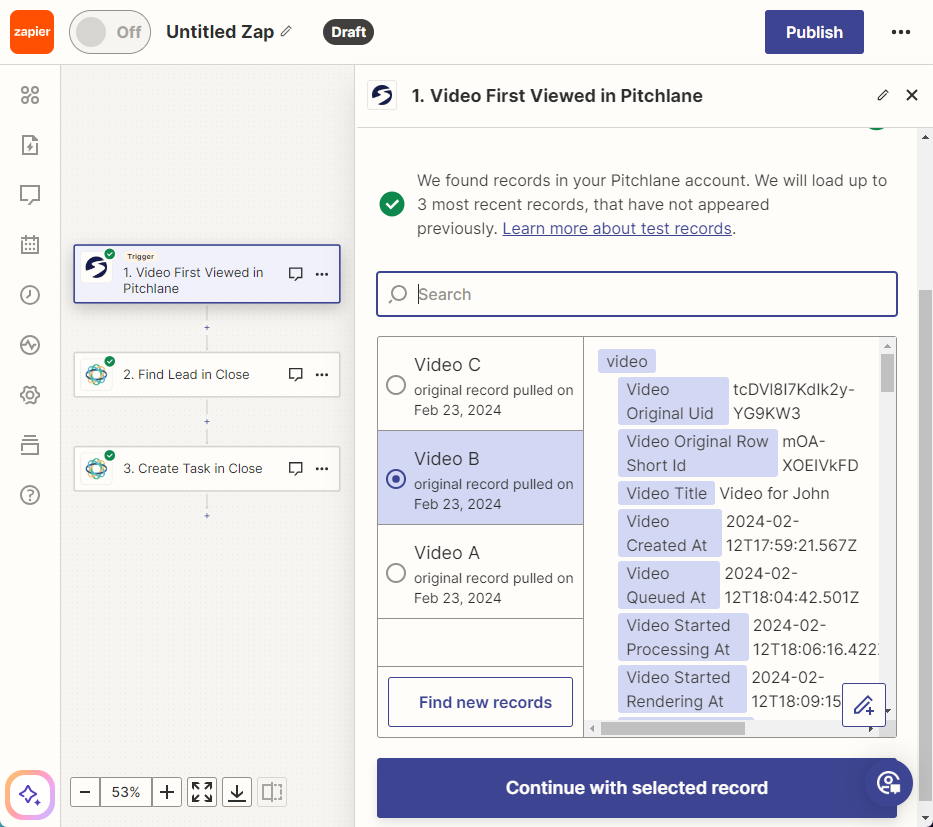
Task: Add comment on Create Task step
Action: tap(295, 468)
